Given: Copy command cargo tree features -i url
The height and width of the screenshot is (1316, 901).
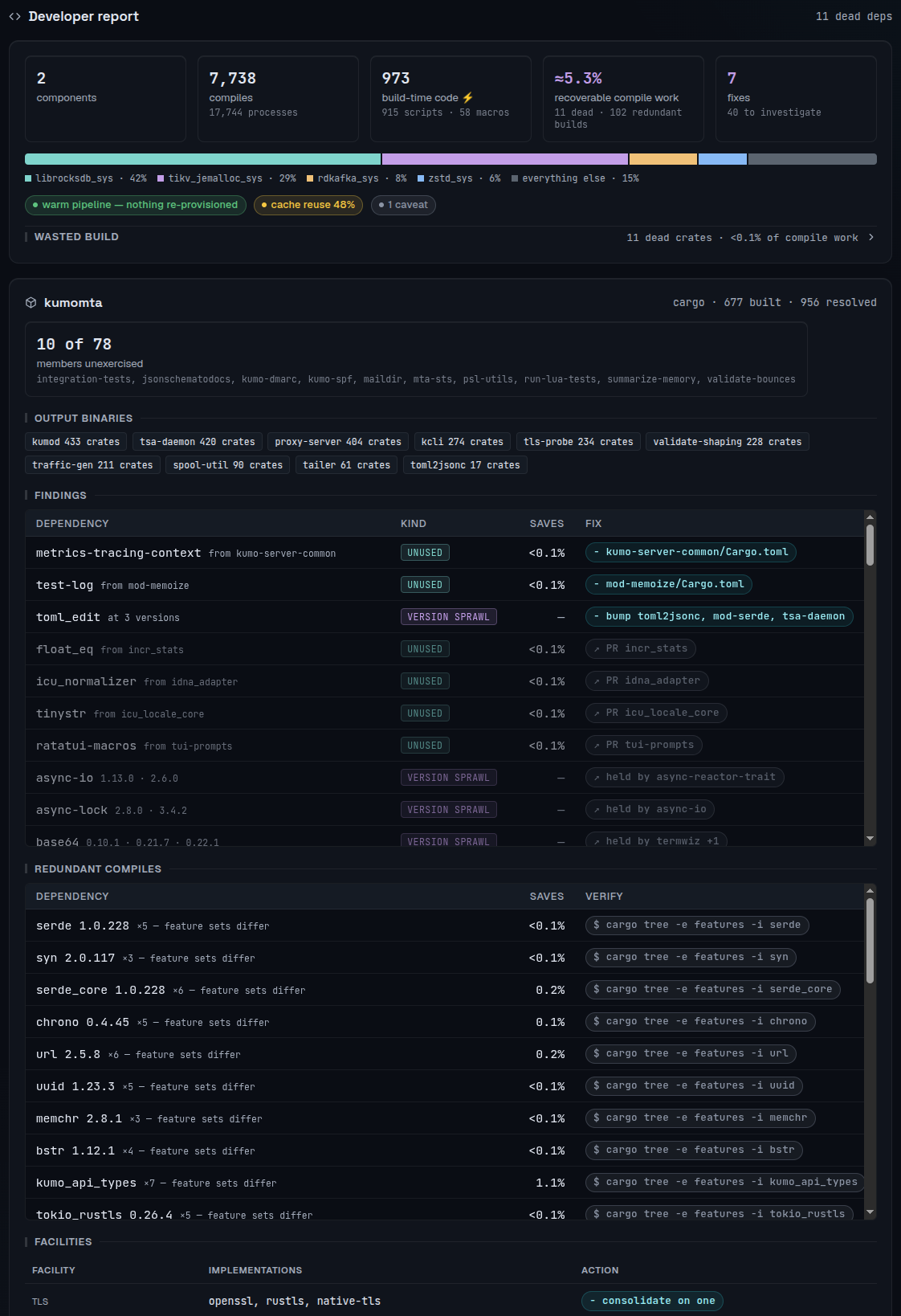Looking at the screenshot, I should 691,1053.
